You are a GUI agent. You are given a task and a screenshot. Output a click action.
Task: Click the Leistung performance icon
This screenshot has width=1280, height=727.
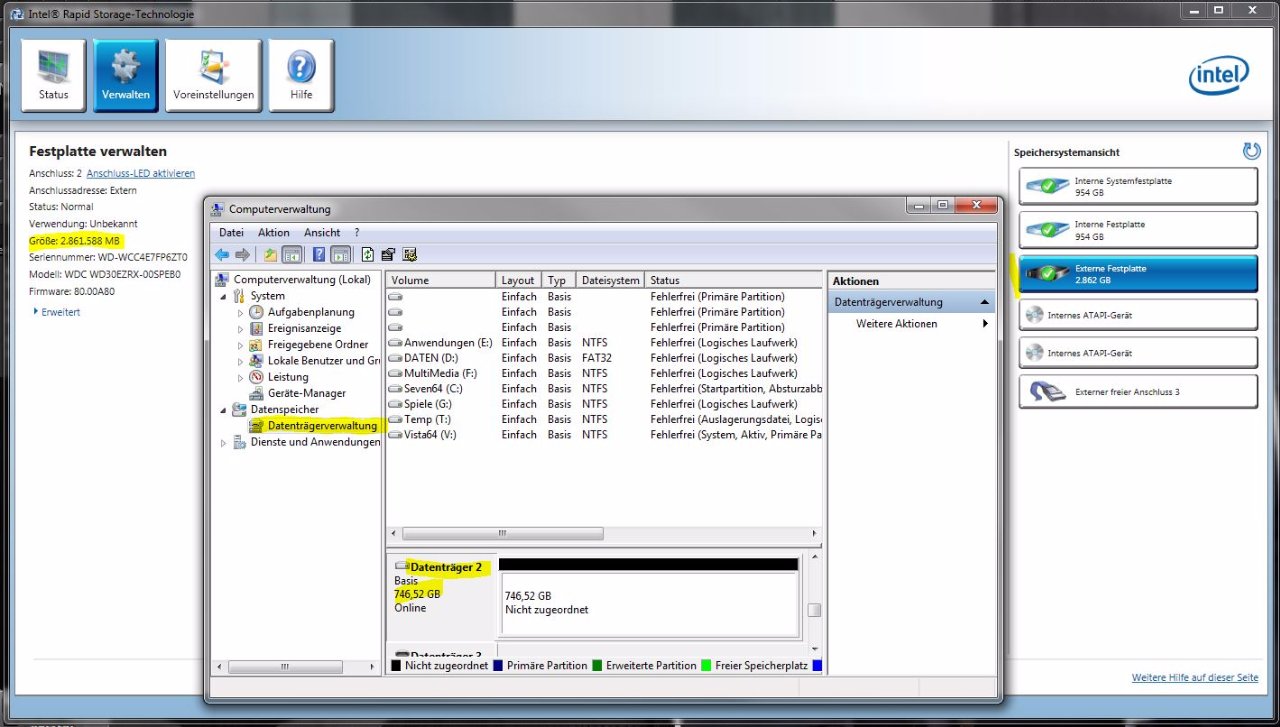pyautogui.click(x=257, y=377)
